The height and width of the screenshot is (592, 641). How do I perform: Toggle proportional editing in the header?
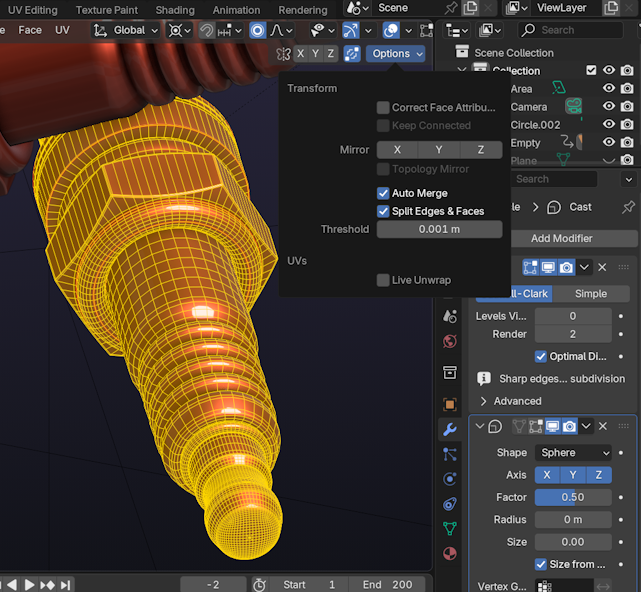click(258, 30)
